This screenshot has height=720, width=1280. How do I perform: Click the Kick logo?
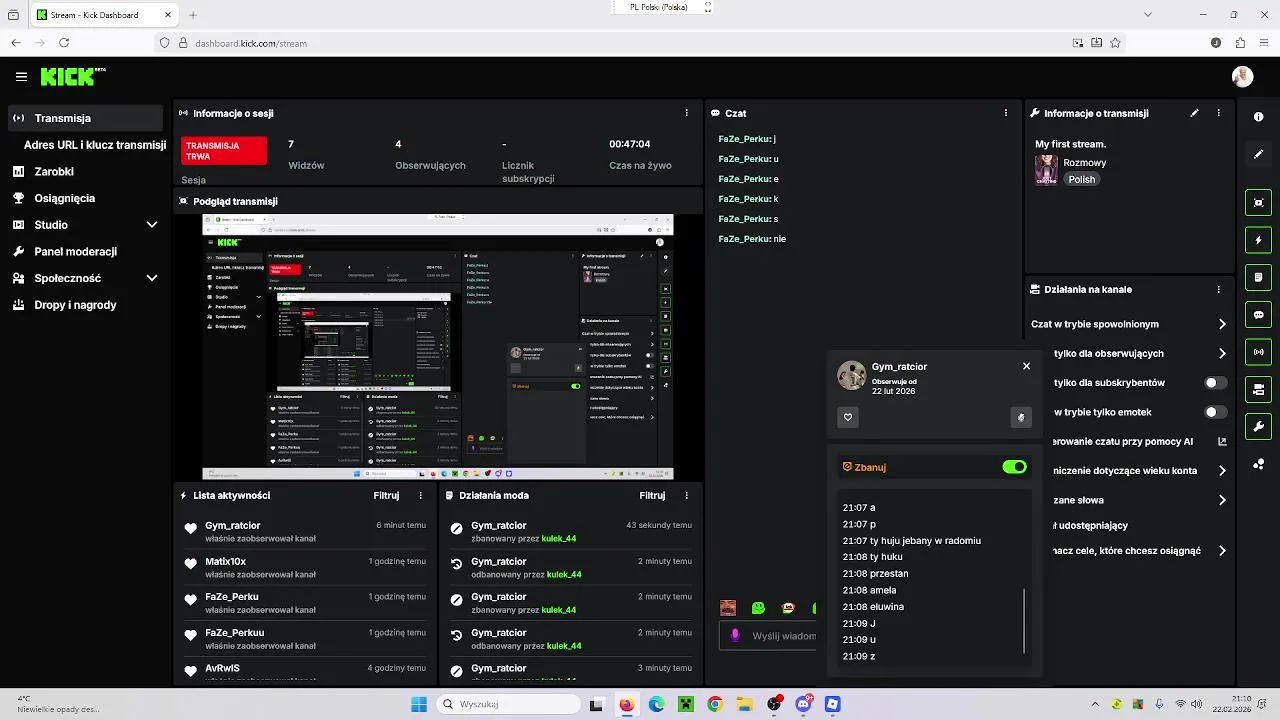click(72, 76)
